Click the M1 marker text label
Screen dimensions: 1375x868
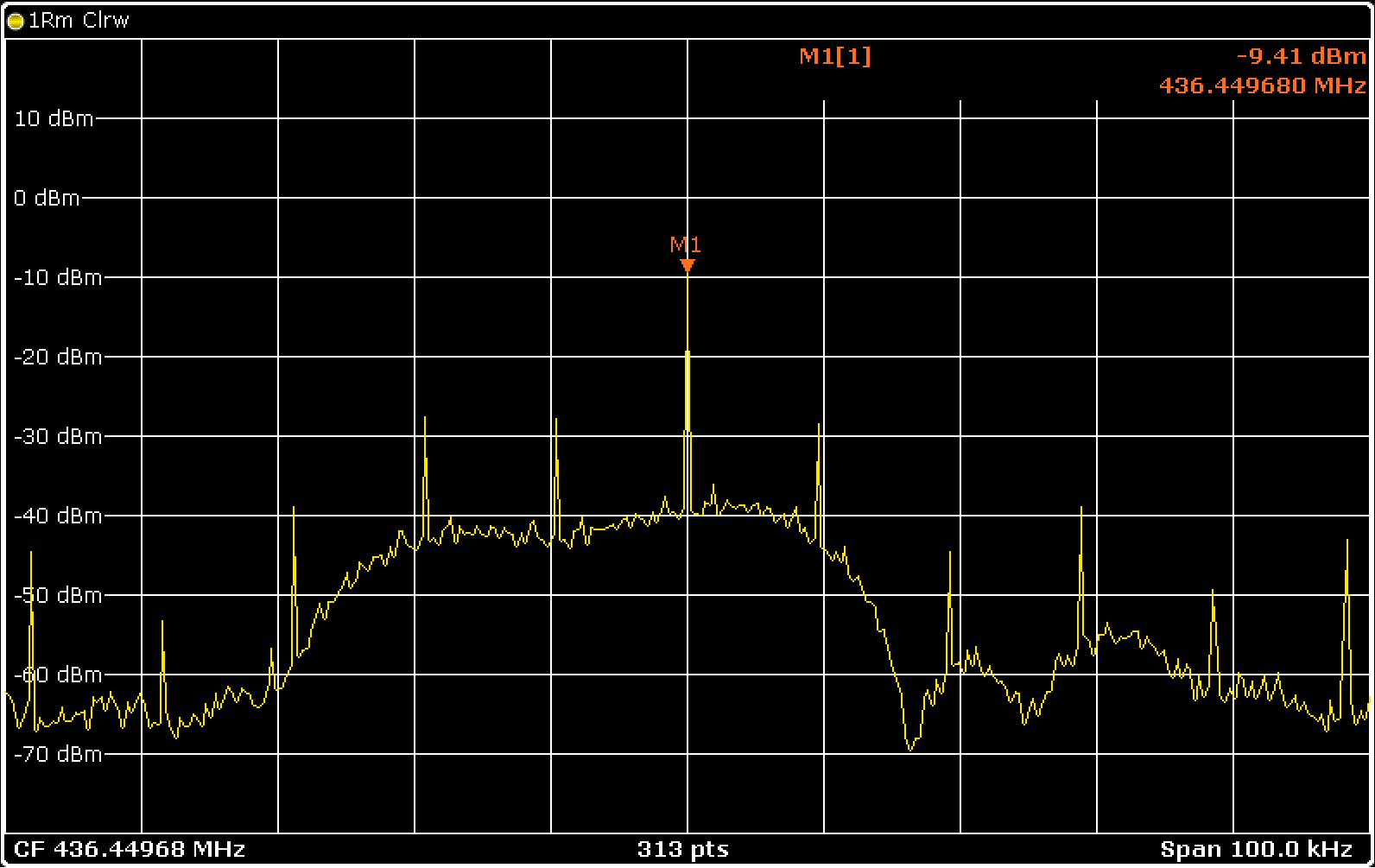[686, 244]
